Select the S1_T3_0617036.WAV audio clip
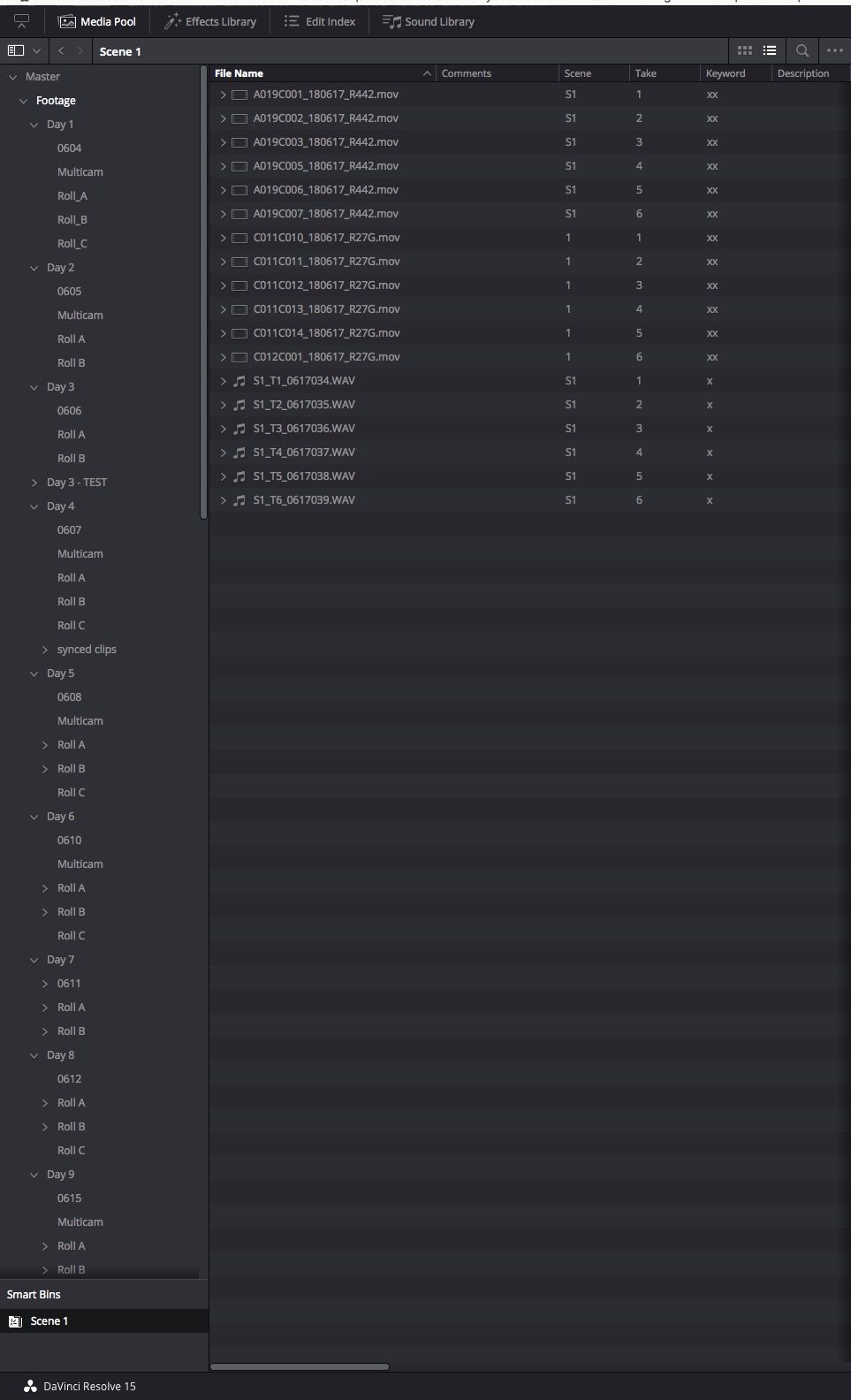 [304, 429]
